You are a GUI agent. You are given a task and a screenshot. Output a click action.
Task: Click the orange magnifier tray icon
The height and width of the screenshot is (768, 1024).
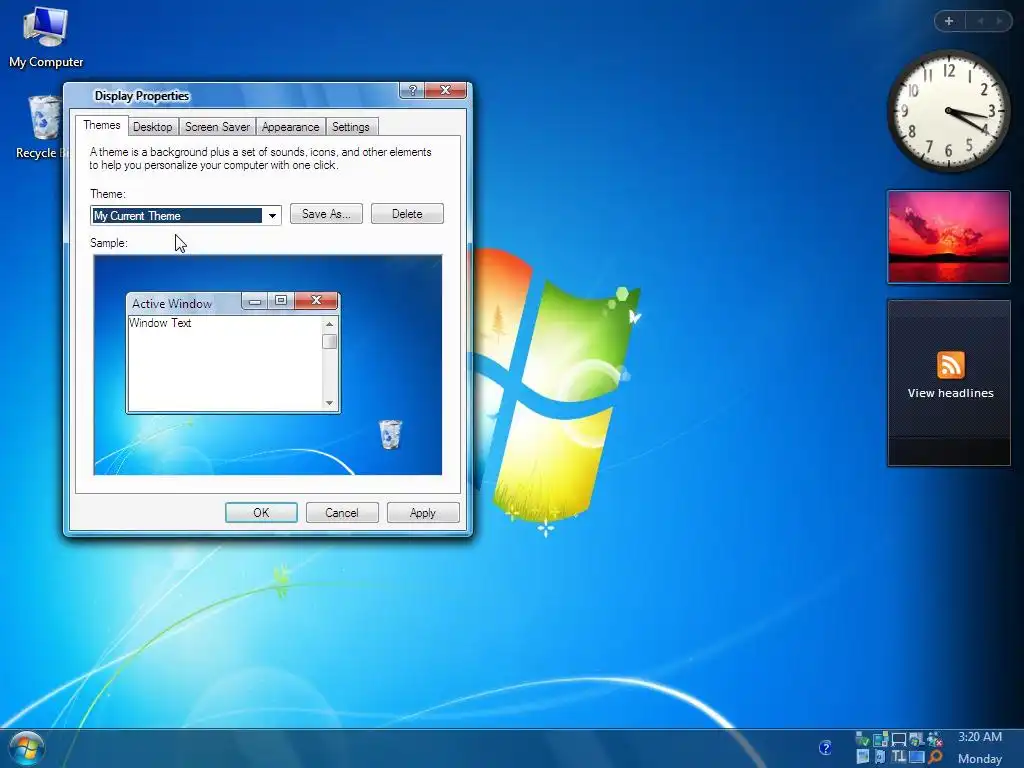click(935, 757)
